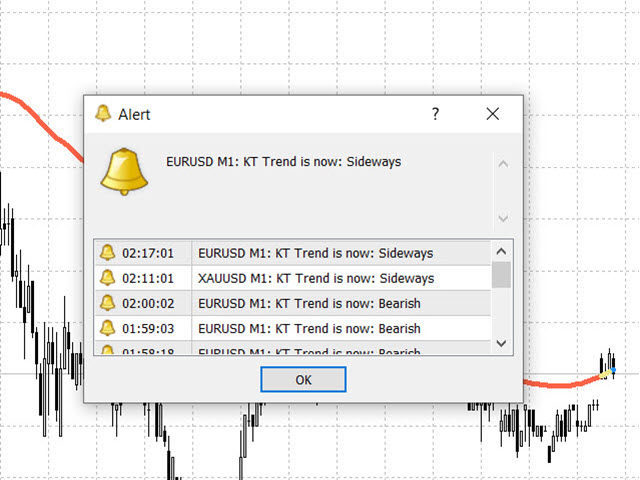Click message pane up scroll arrow
Viewport: 640px width, 480px height.
click(503, 164)
